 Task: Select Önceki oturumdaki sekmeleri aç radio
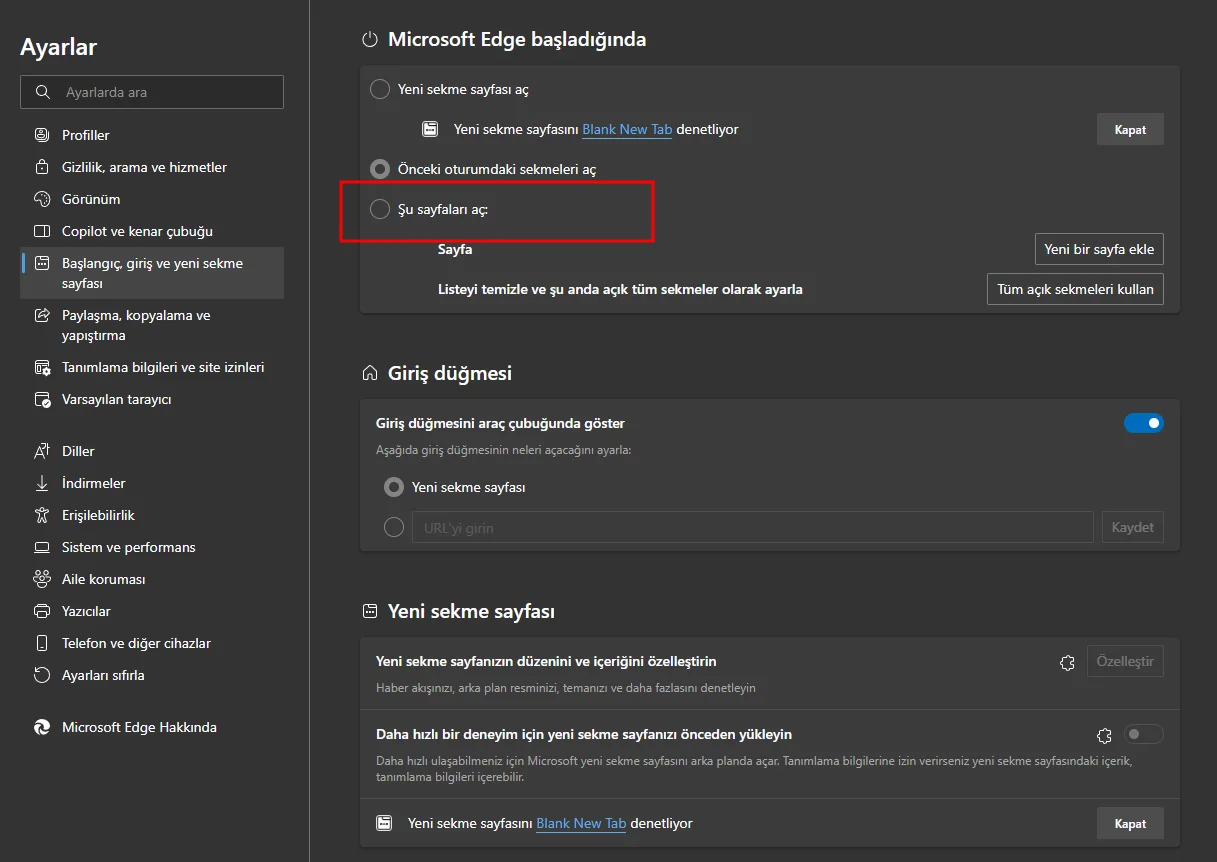coord(380,169)
